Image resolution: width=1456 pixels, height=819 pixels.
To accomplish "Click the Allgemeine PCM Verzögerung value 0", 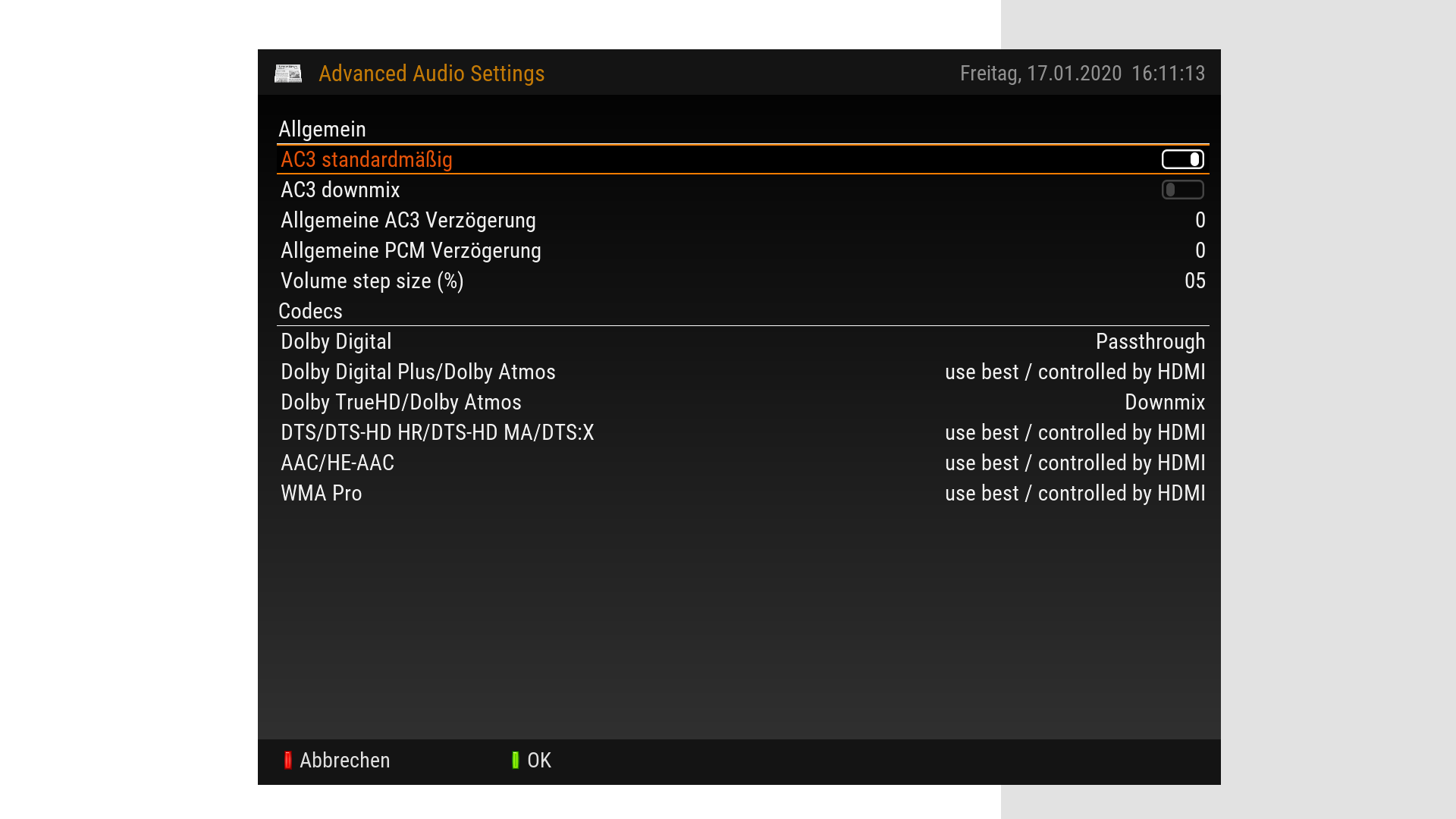I will [1200, 251].
